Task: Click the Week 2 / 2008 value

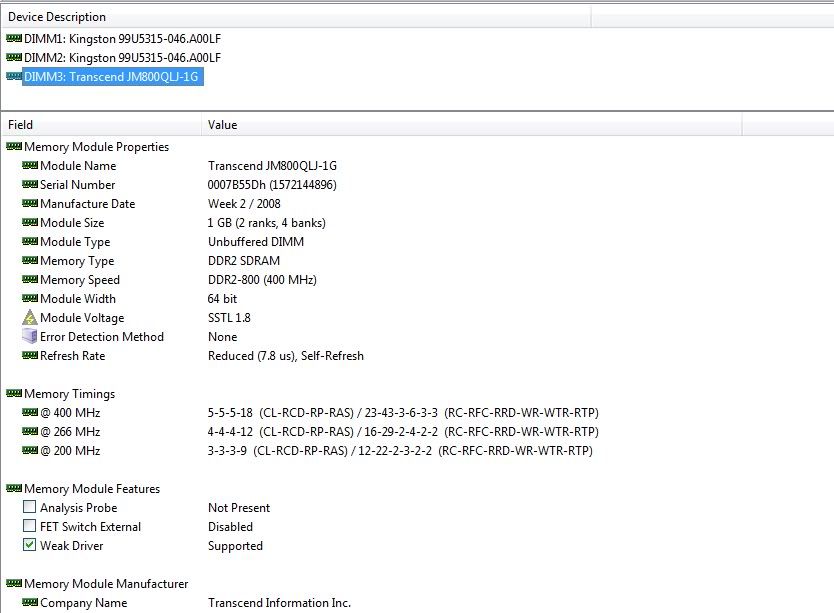Action: [x=244, y=204]
